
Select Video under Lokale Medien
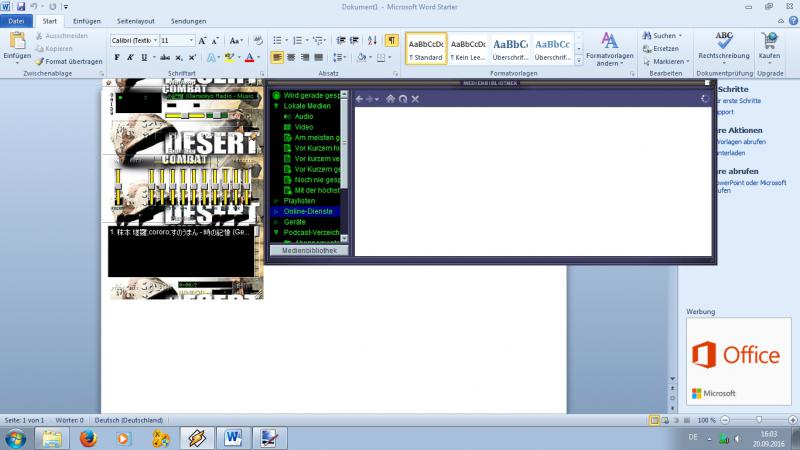(304, 127)
